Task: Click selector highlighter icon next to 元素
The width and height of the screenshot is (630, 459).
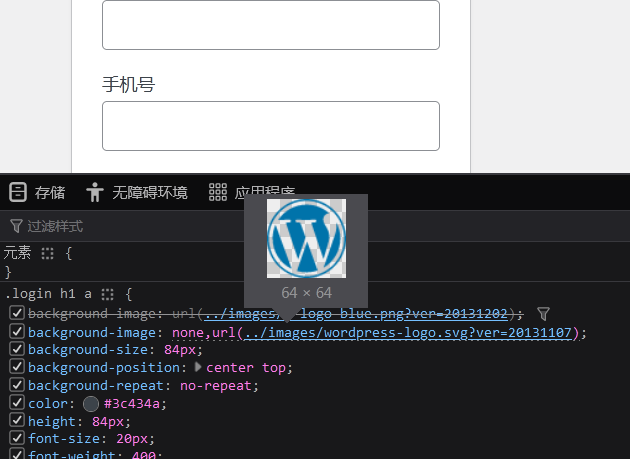Action: [47, 253]
